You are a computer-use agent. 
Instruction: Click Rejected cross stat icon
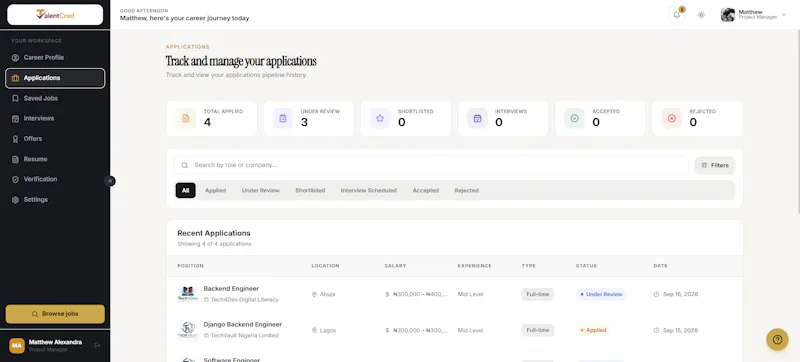point(671,118)
